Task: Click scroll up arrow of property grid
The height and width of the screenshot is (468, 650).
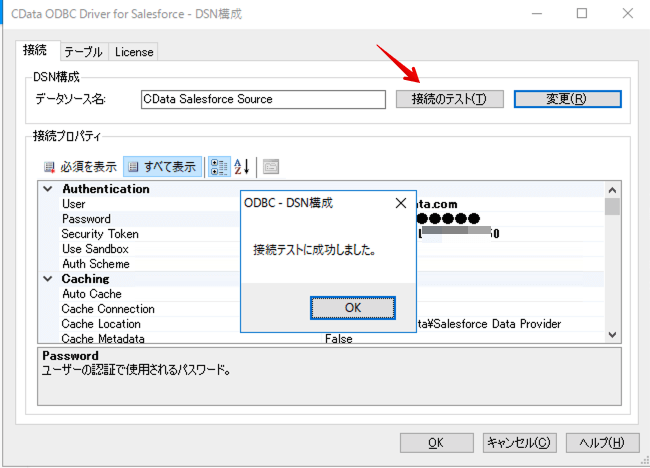Action: click(x=612, y=190)
